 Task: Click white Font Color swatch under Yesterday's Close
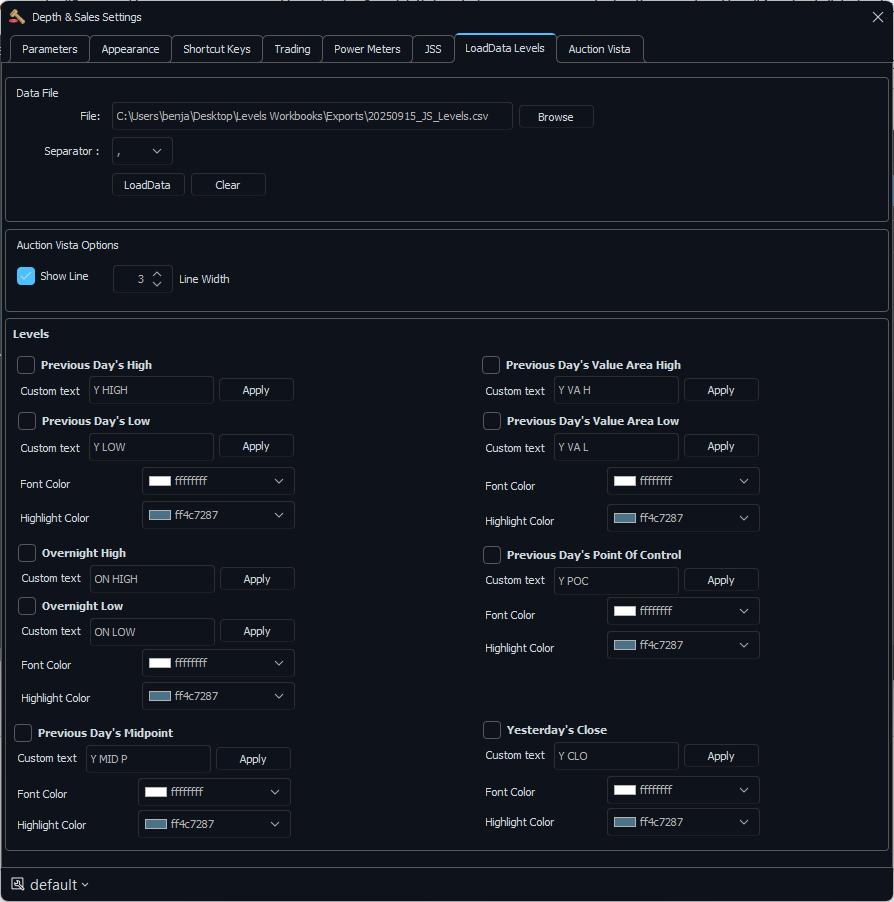[x=625, y=790]
